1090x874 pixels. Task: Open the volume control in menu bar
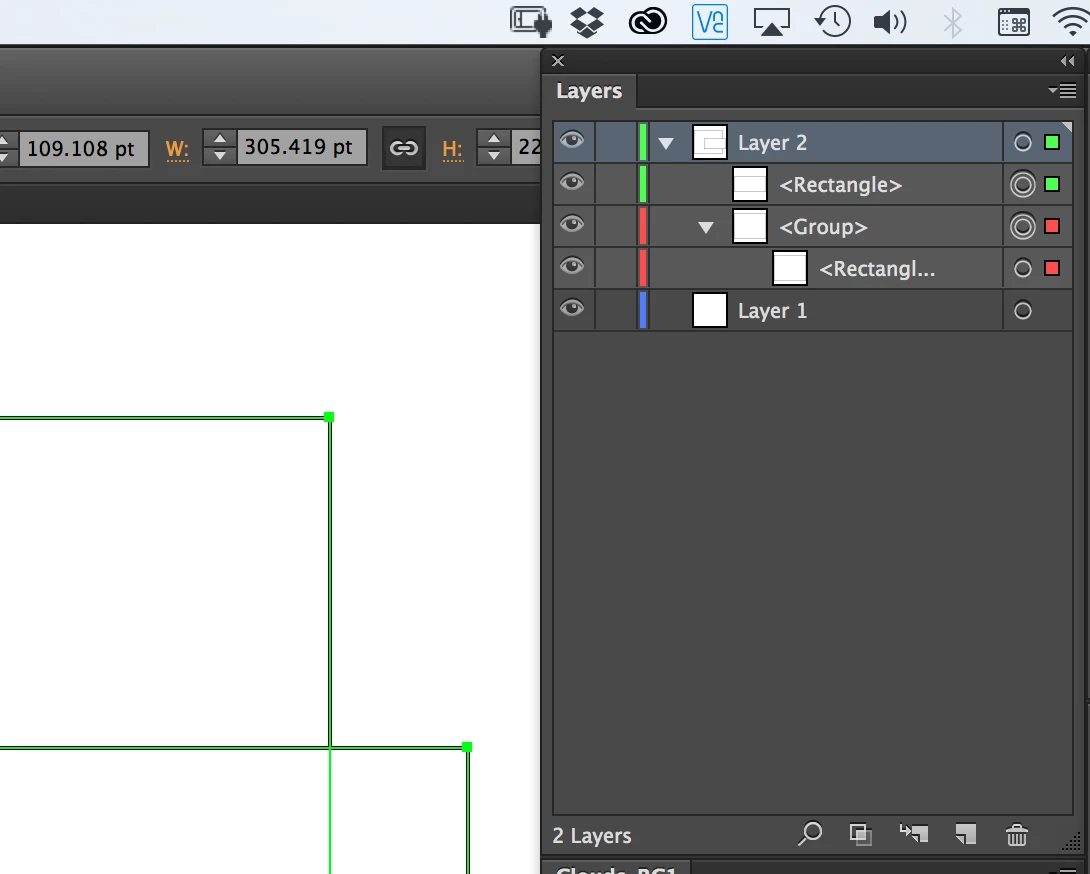[890, 22]
